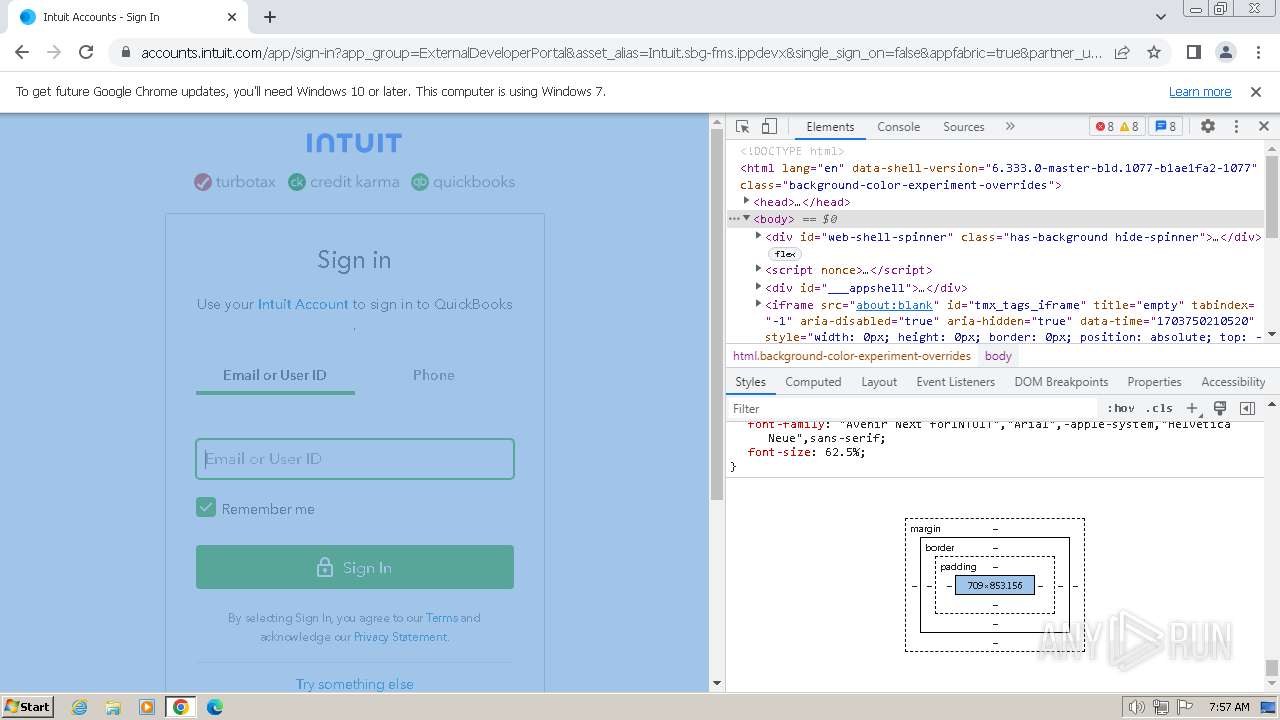1280x720 pixels.
Task: Click the blue issues counter badge
Action: [x=1165, y=127]
